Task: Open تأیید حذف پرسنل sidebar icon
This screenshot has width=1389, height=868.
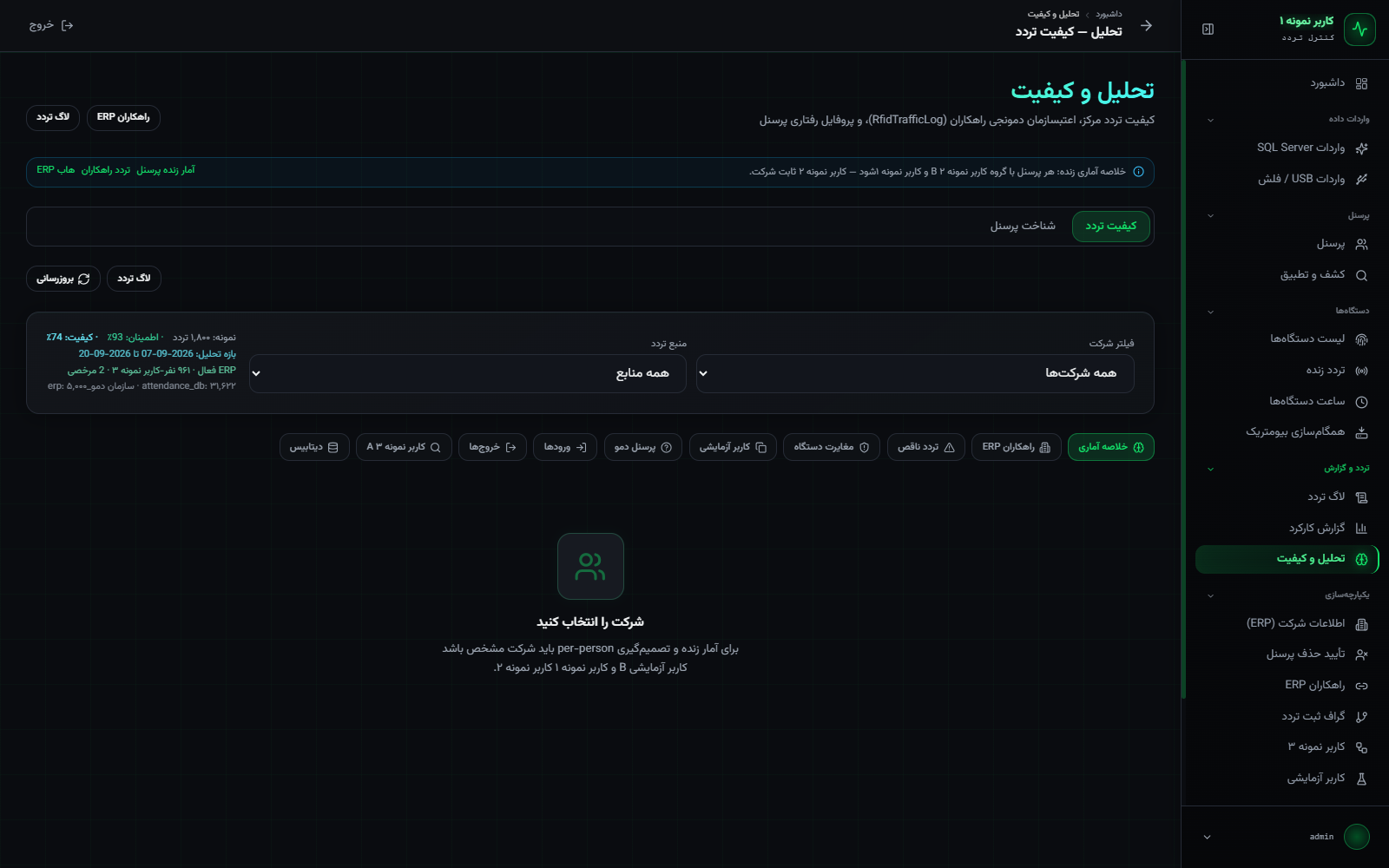Action: [1361, 654]
